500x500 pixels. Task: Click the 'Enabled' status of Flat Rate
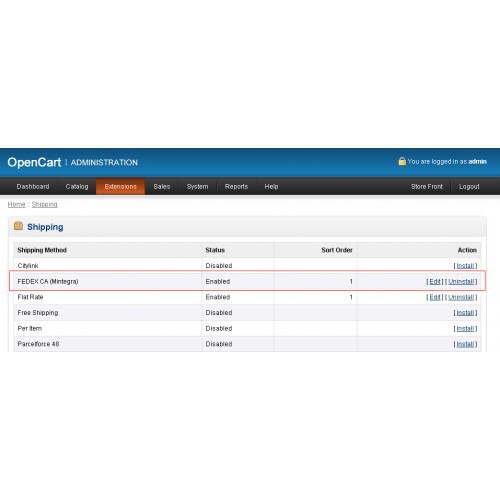(x=218, y=297)
